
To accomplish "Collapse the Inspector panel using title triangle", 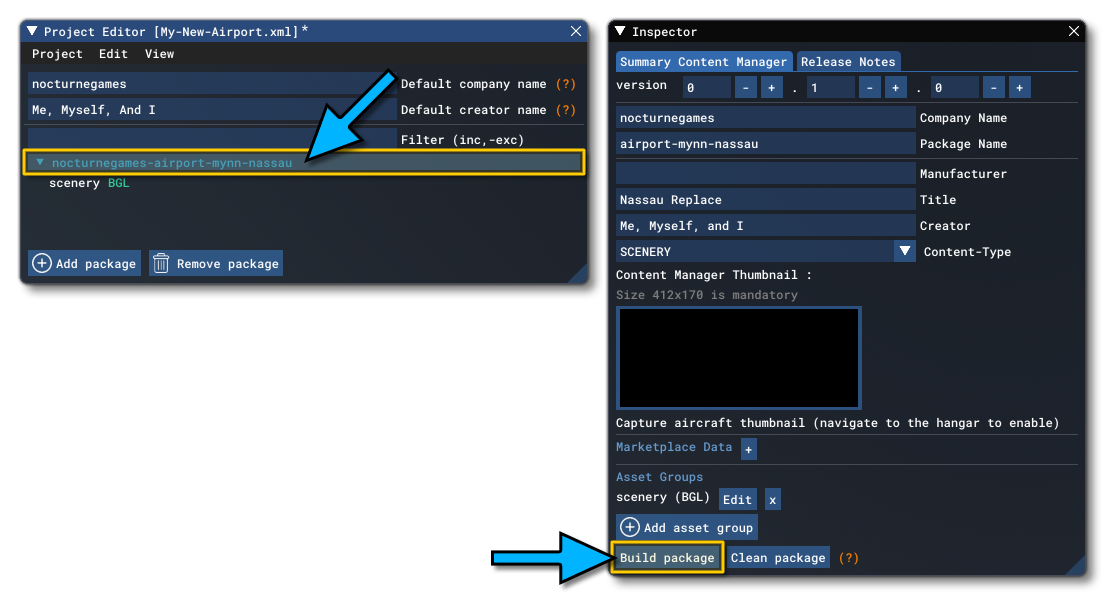I will [621, 32].
